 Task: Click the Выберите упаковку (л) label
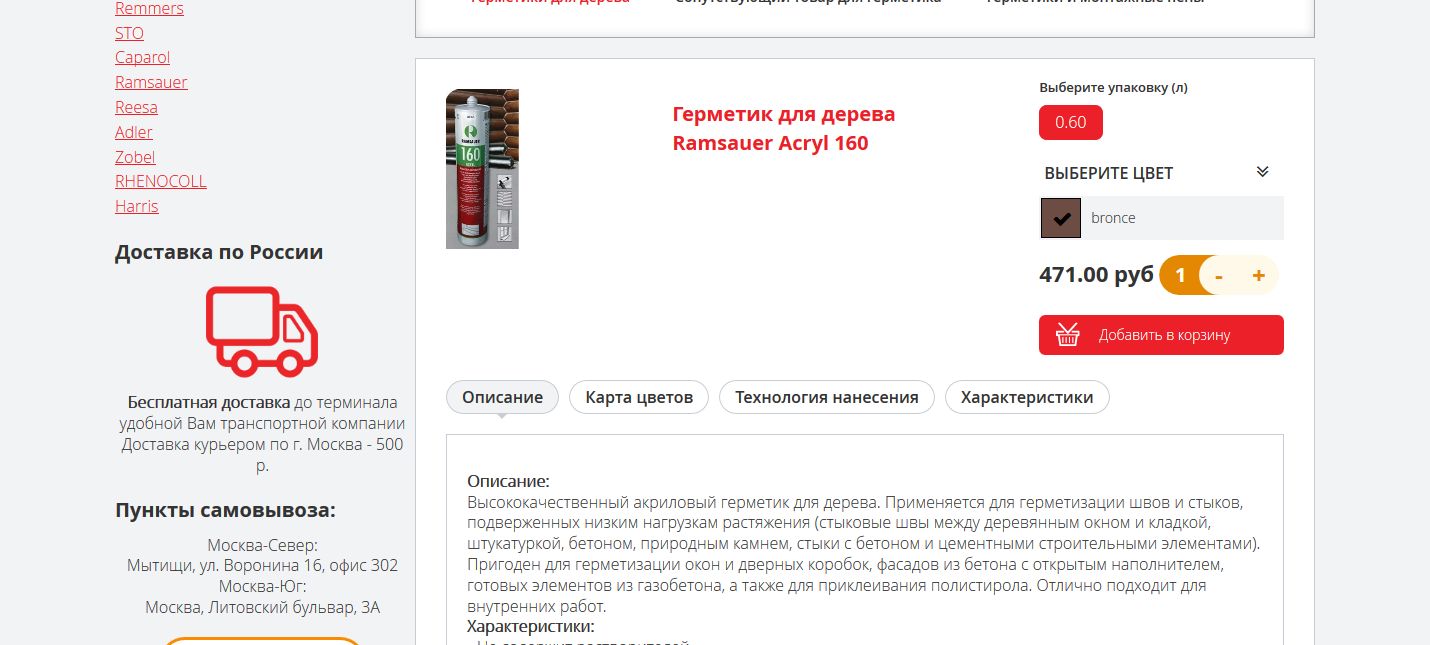1113,88
